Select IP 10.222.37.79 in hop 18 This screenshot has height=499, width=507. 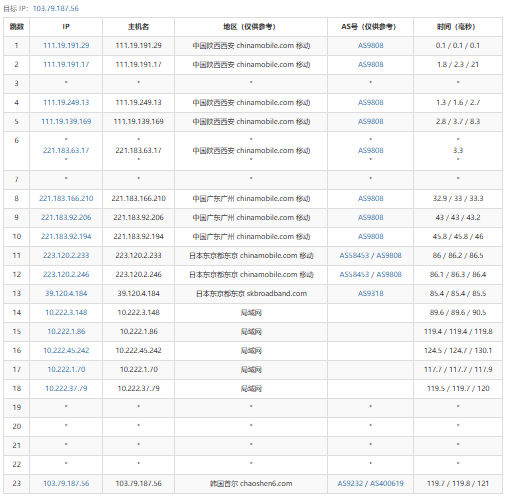coord(66,388)
